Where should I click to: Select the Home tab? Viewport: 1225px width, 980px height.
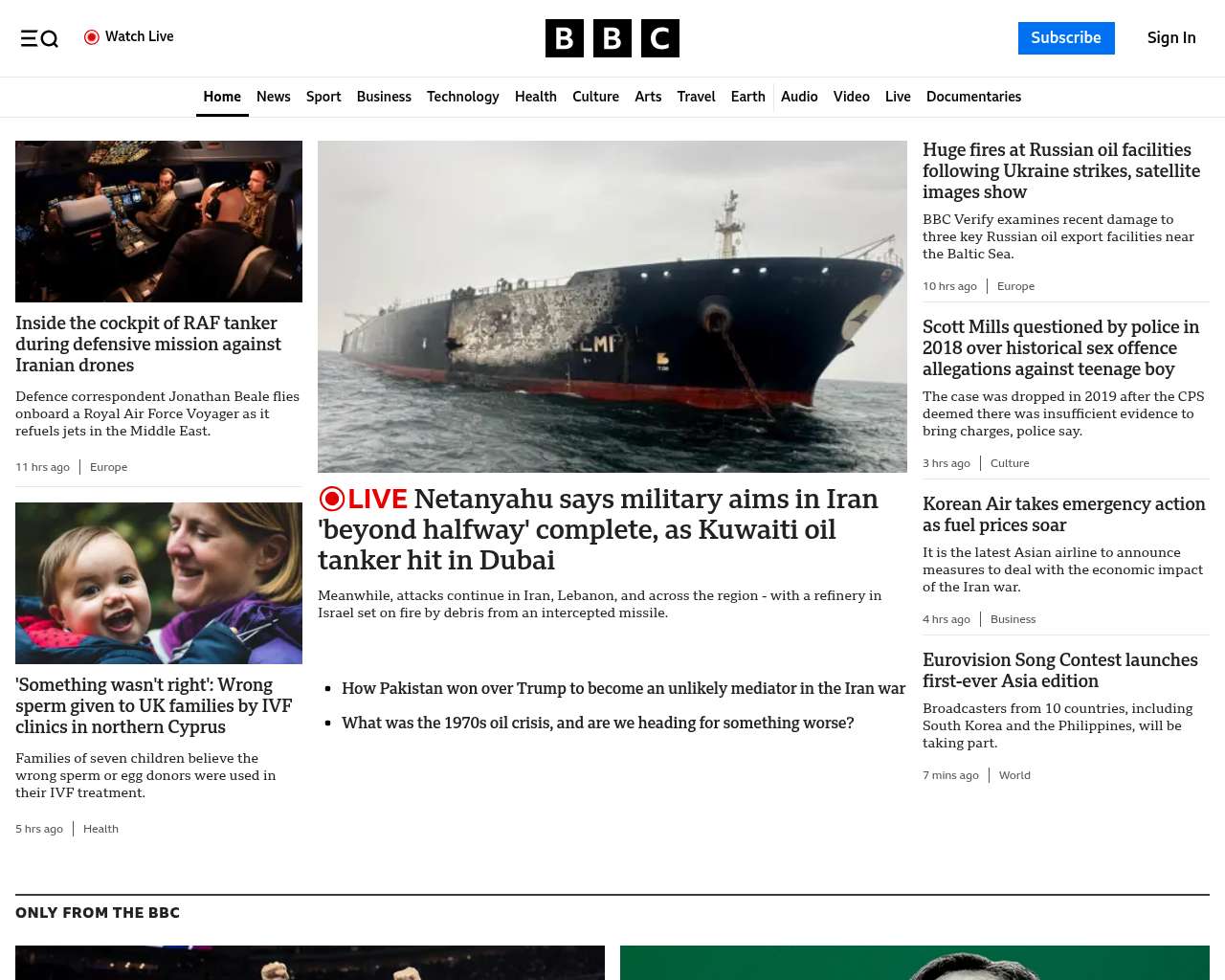[222, 97]
